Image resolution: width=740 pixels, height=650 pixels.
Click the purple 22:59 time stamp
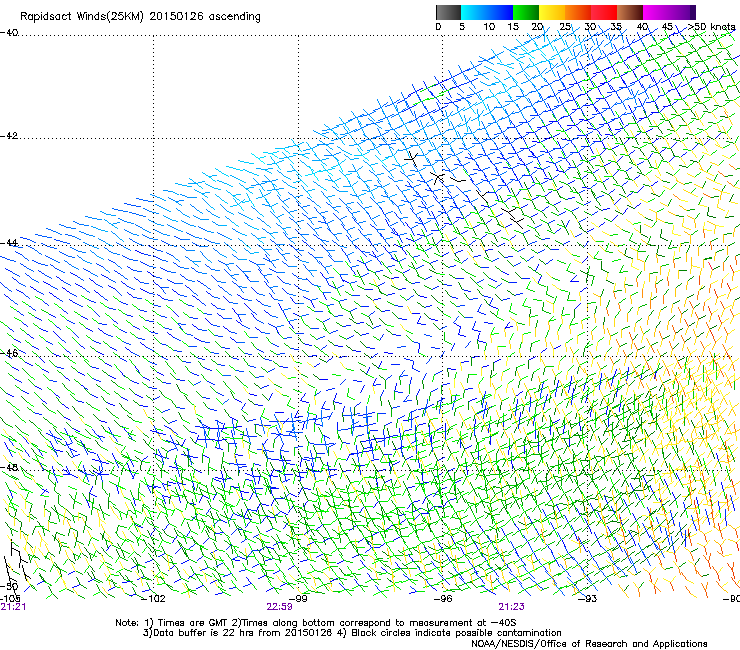(279, 607)
